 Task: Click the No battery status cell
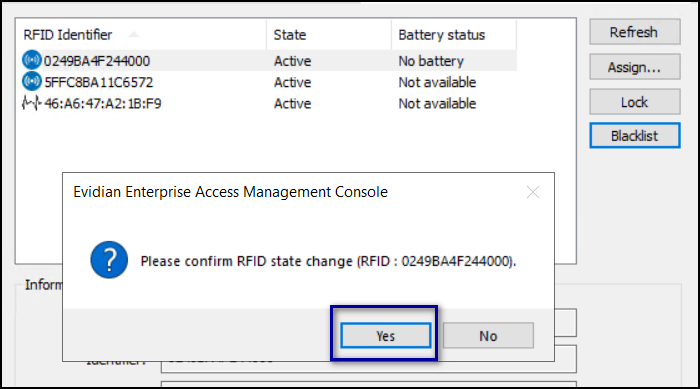pos(431,61)
